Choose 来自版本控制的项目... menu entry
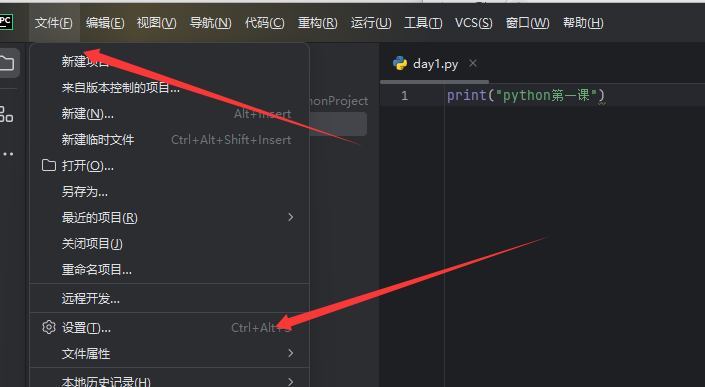Viewport: 705px width, 387px height. (170, 88)
